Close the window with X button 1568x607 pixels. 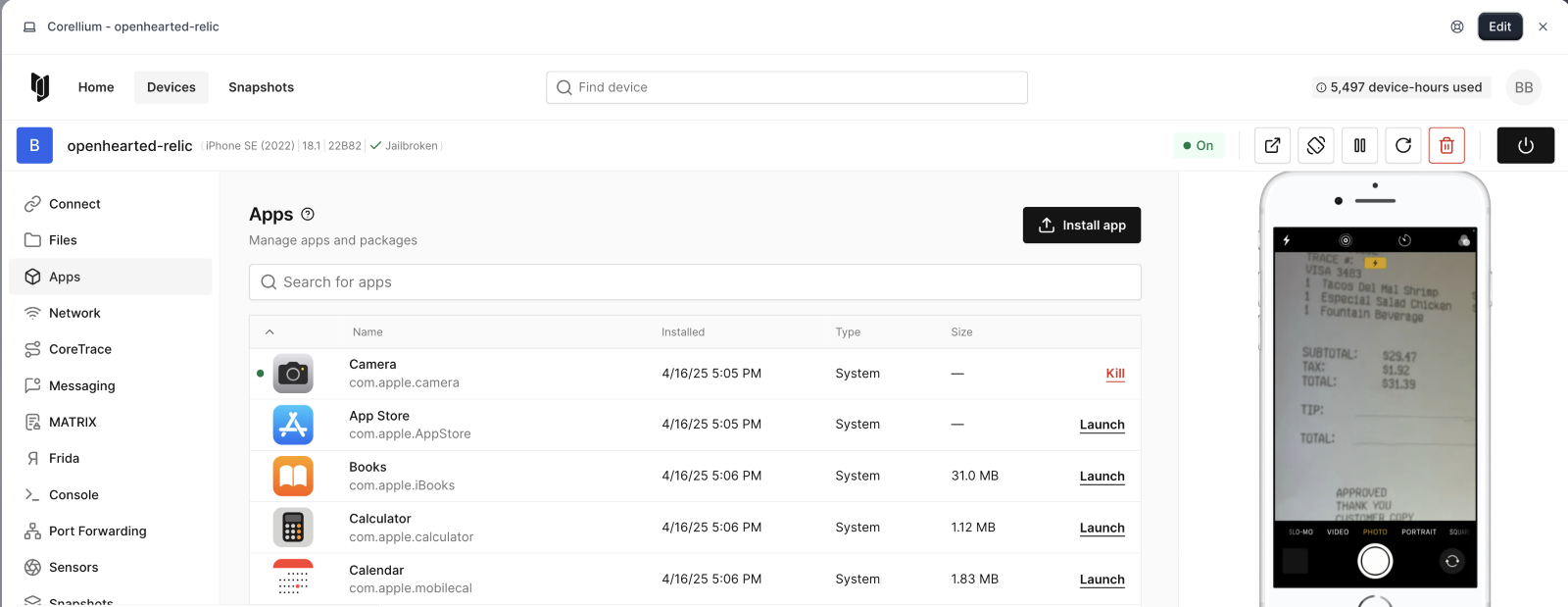point(1543,26)
